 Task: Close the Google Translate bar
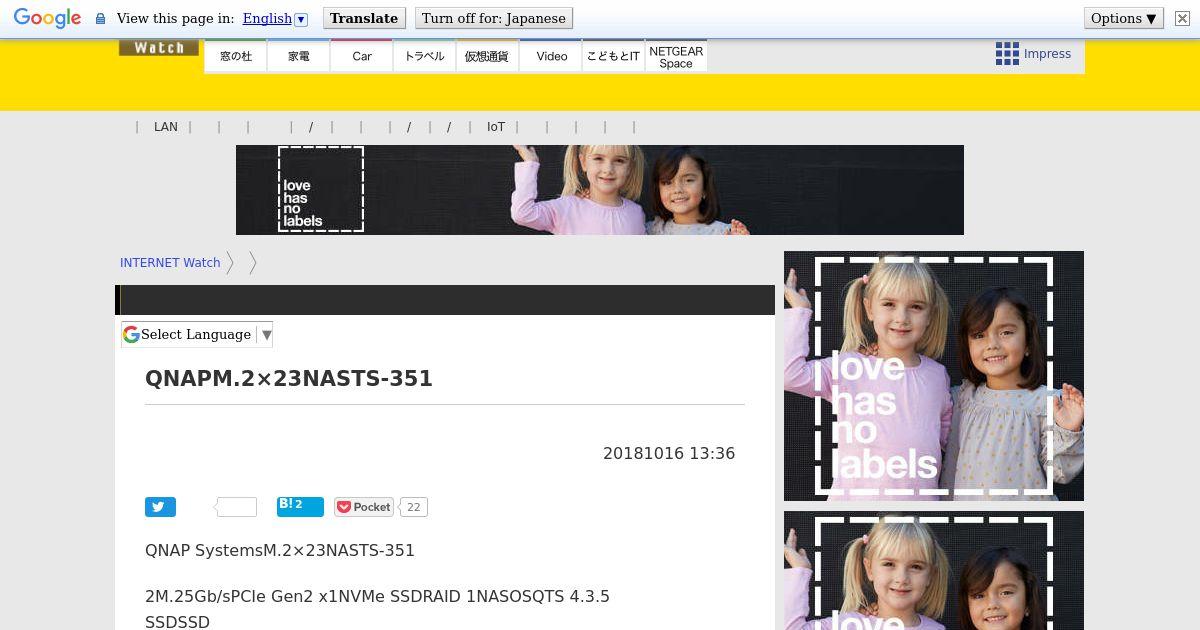1182,18
